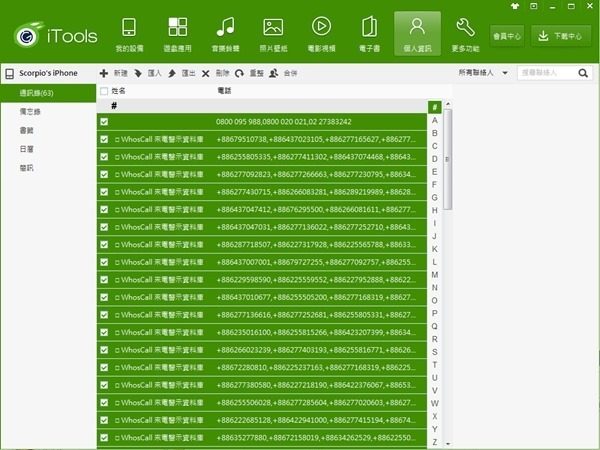Select Calendar in the sidebar

pyautogui.click(x=48, y=149)
